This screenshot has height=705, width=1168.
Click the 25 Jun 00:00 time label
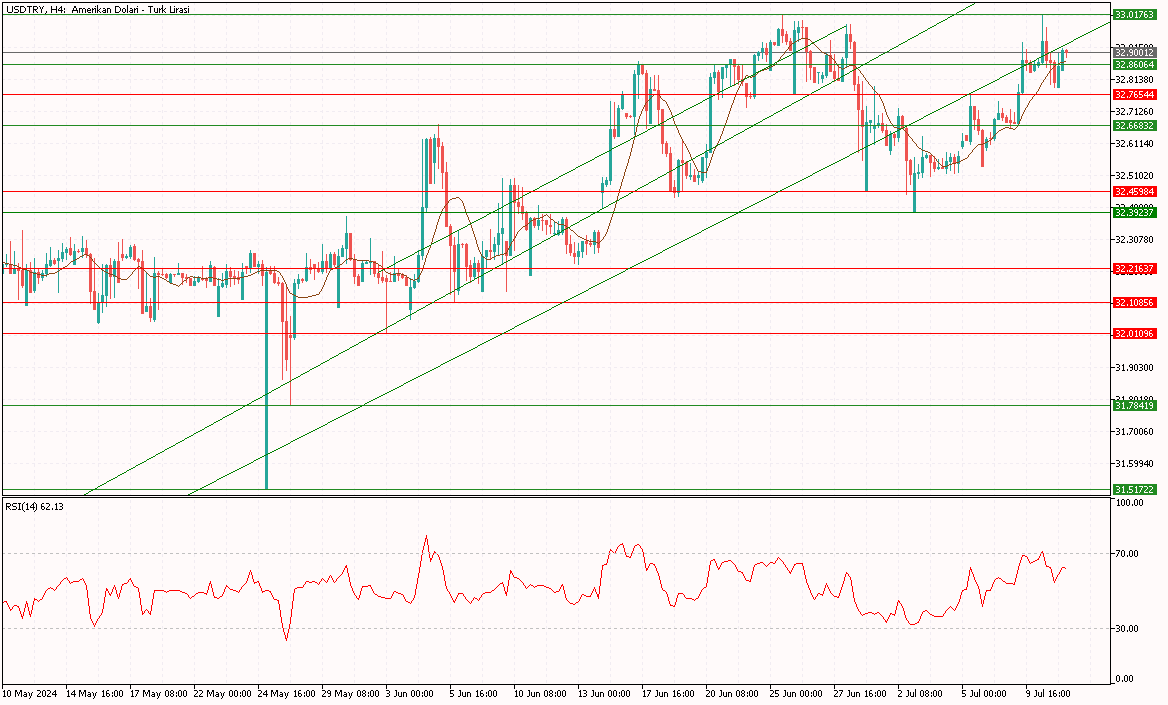tap(796, 694)
